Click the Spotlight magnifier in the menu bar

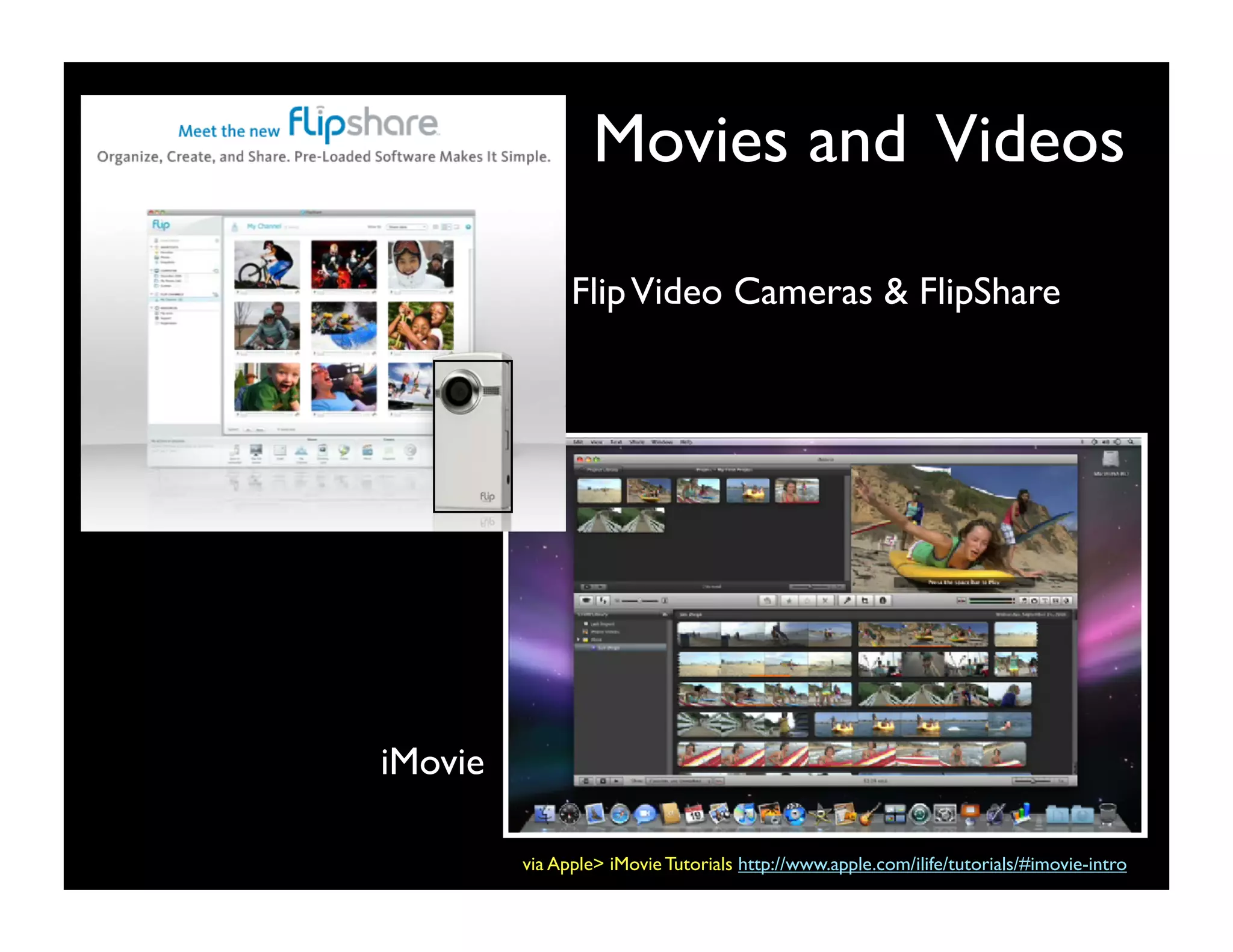coord(1131,442)
